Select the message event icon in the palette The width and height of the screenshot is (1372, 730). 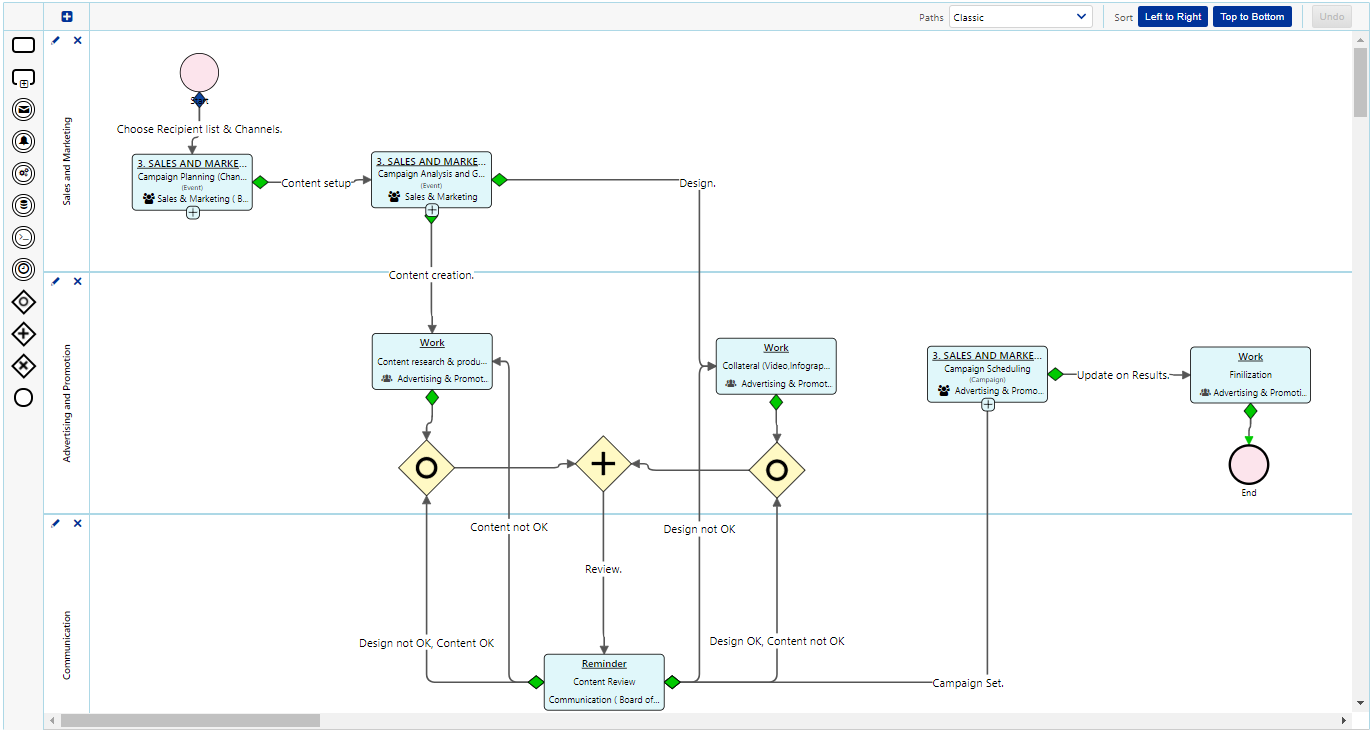coord(23,109)
